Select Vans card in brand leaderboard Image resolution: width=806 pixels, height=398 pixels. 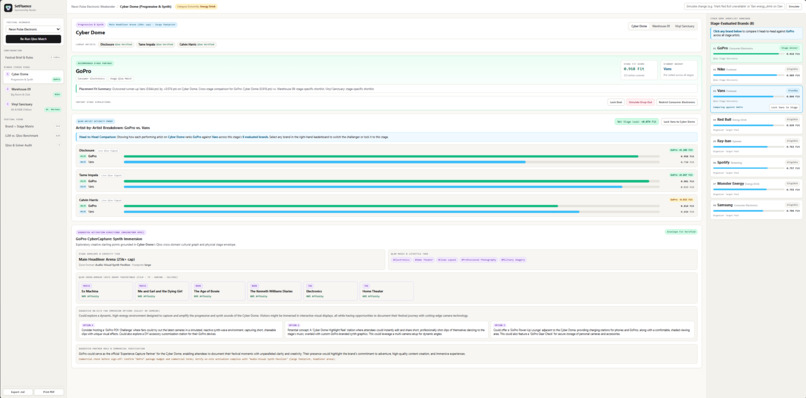click(756, 99)
